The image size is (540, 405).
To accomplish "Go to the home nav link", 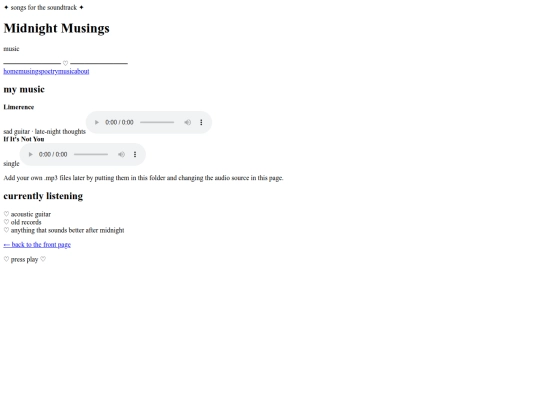I will [x=11, y=71].
